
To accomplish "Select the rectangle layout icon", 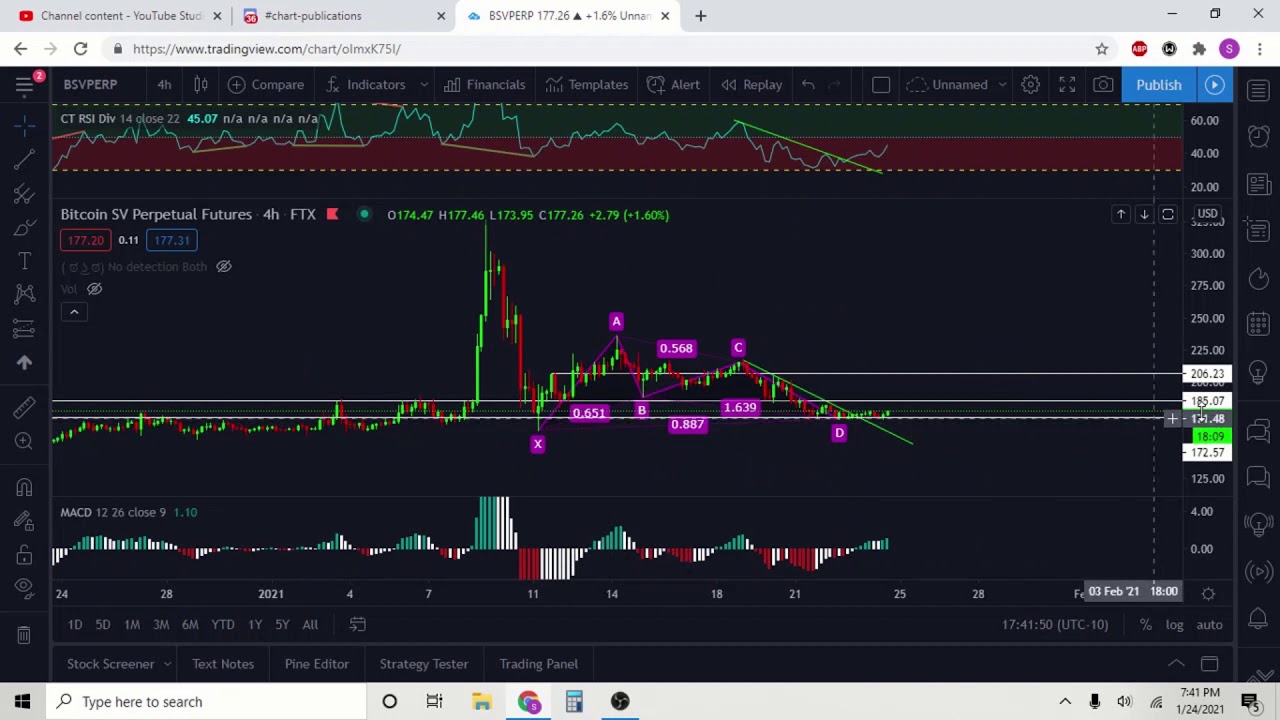I will pyautogui.click(x=881, y=85).
